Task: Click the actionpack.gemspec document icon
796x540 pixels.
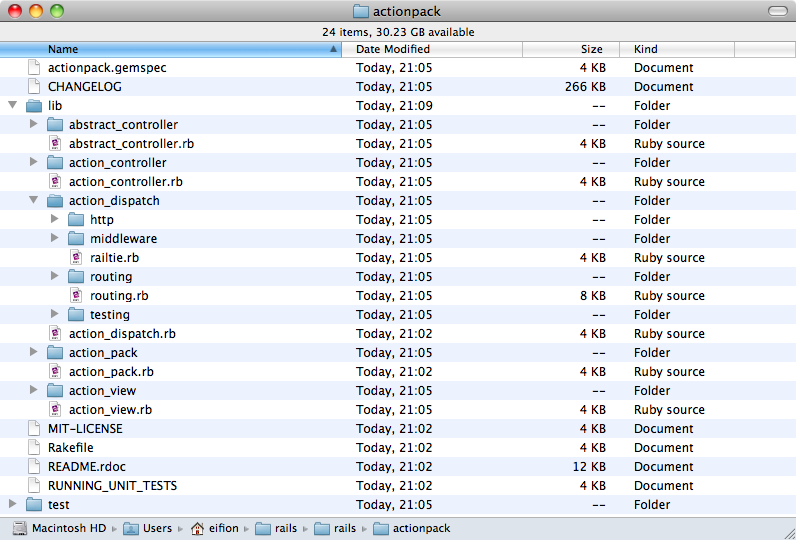Action: [34, 68]
